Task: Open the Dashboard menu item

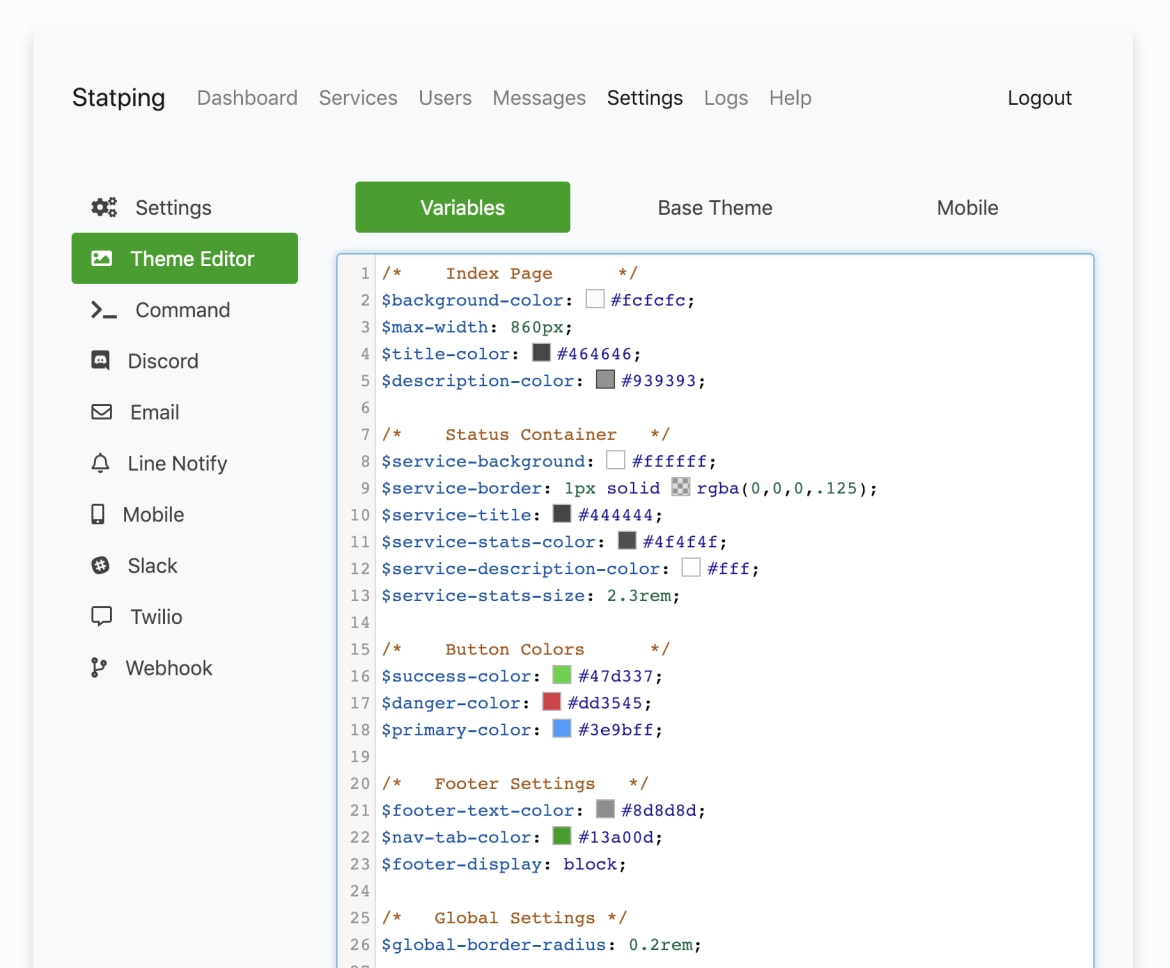Action: click(247, 98)
